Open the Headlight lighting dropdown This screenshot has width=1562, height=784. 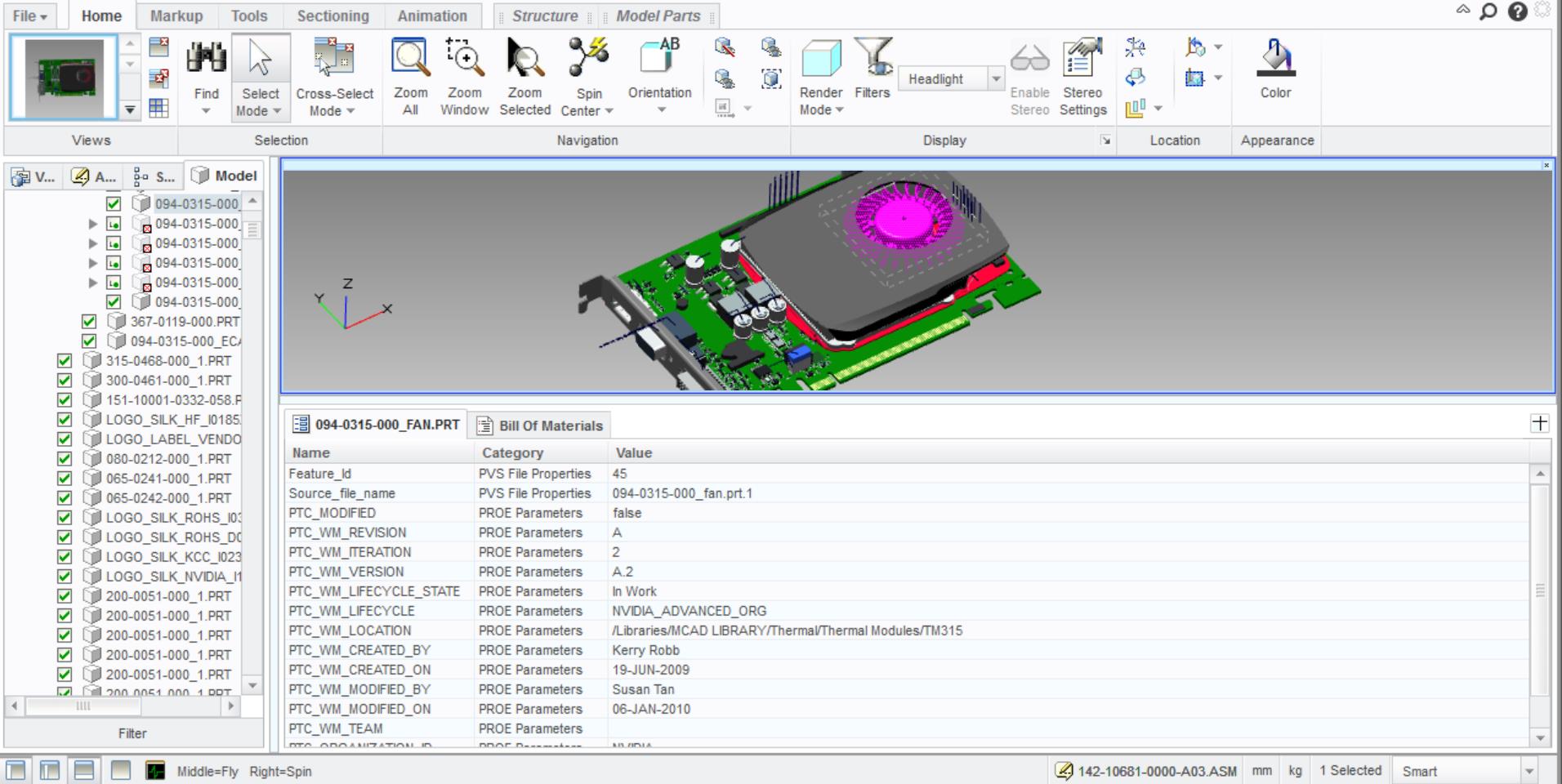(996, 79)
